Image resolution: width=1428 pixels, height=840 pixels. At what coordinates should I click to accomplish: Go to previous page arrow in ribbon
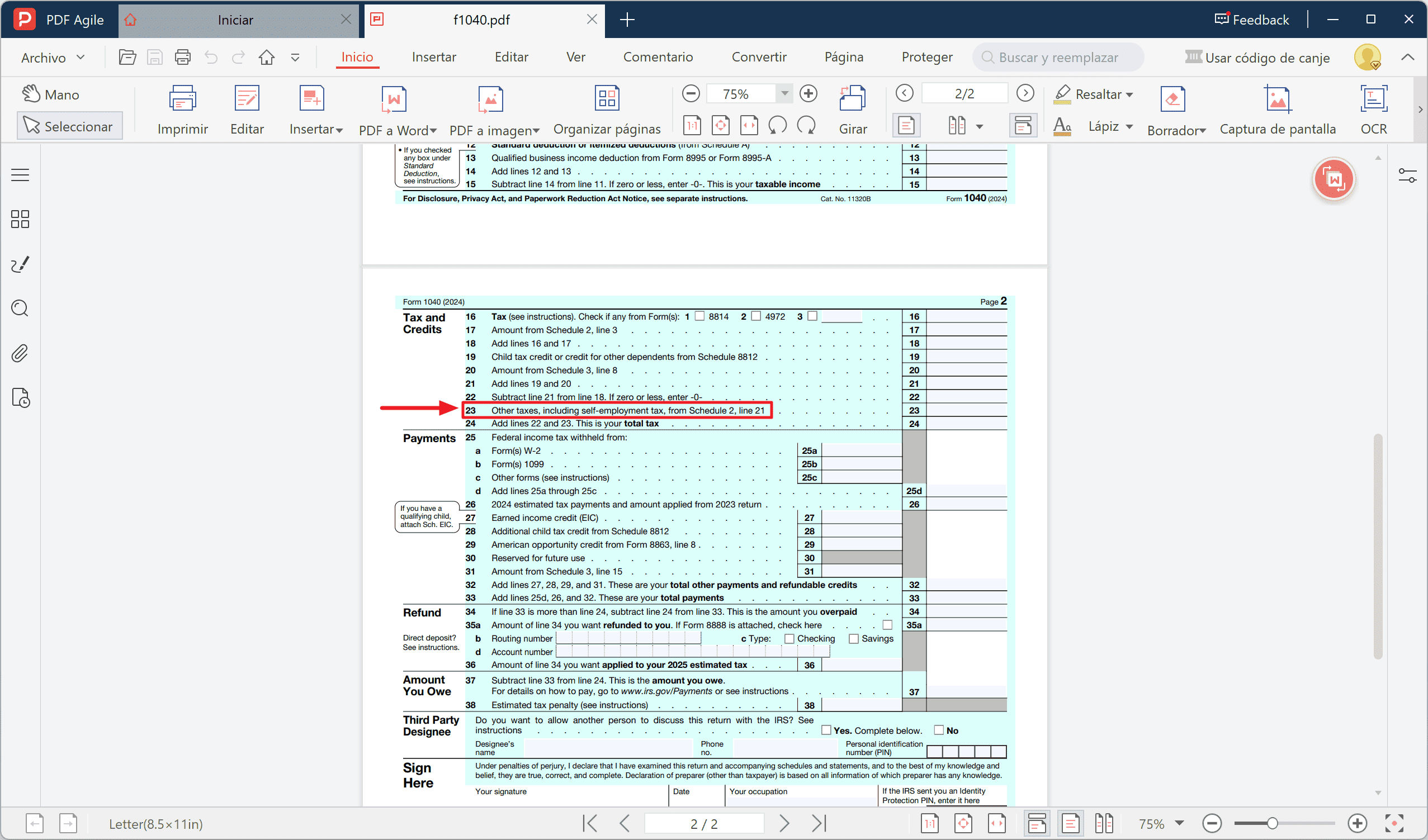click(905, 93)
